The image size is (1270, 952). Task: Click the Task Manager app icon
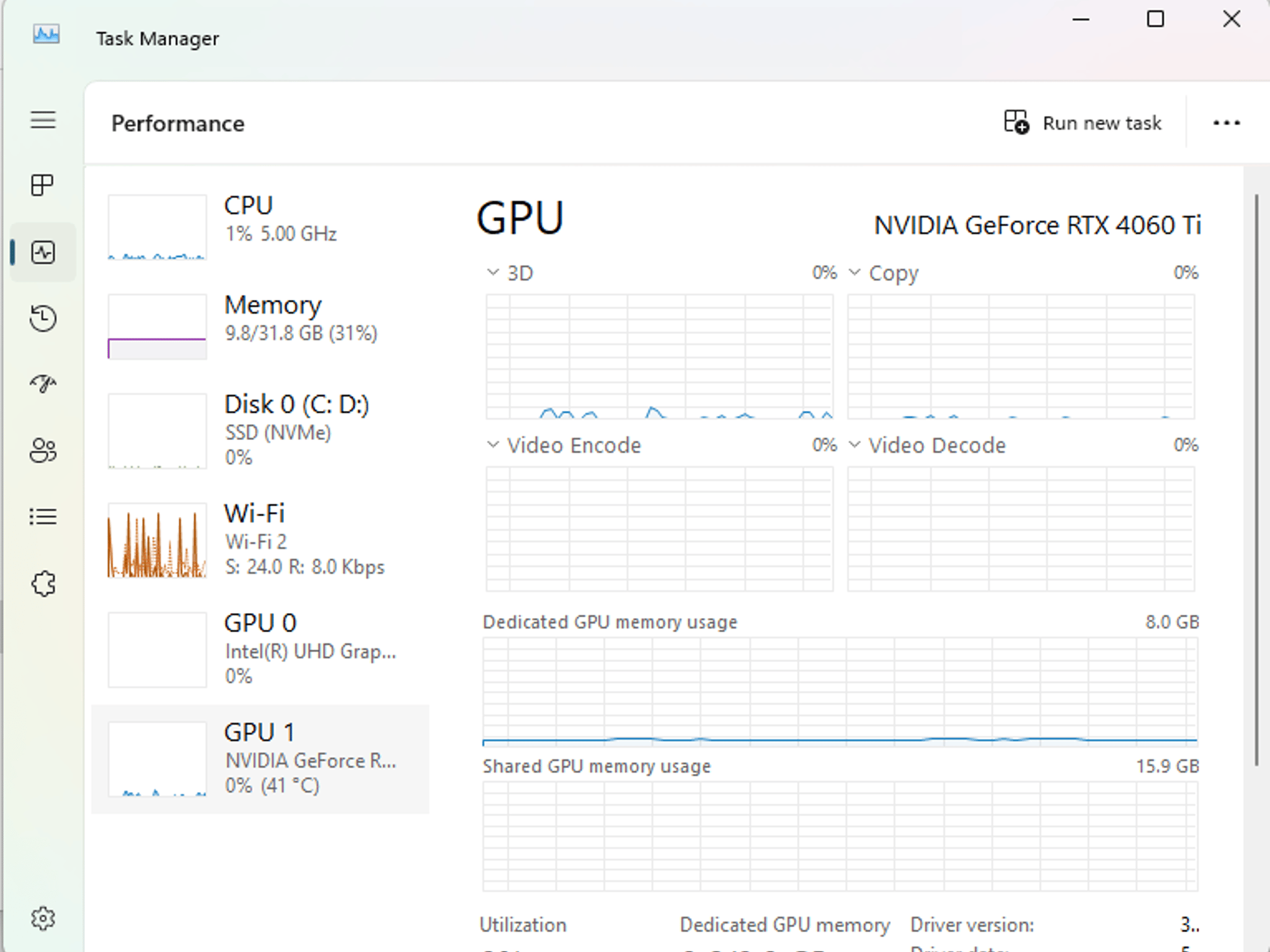46,35
